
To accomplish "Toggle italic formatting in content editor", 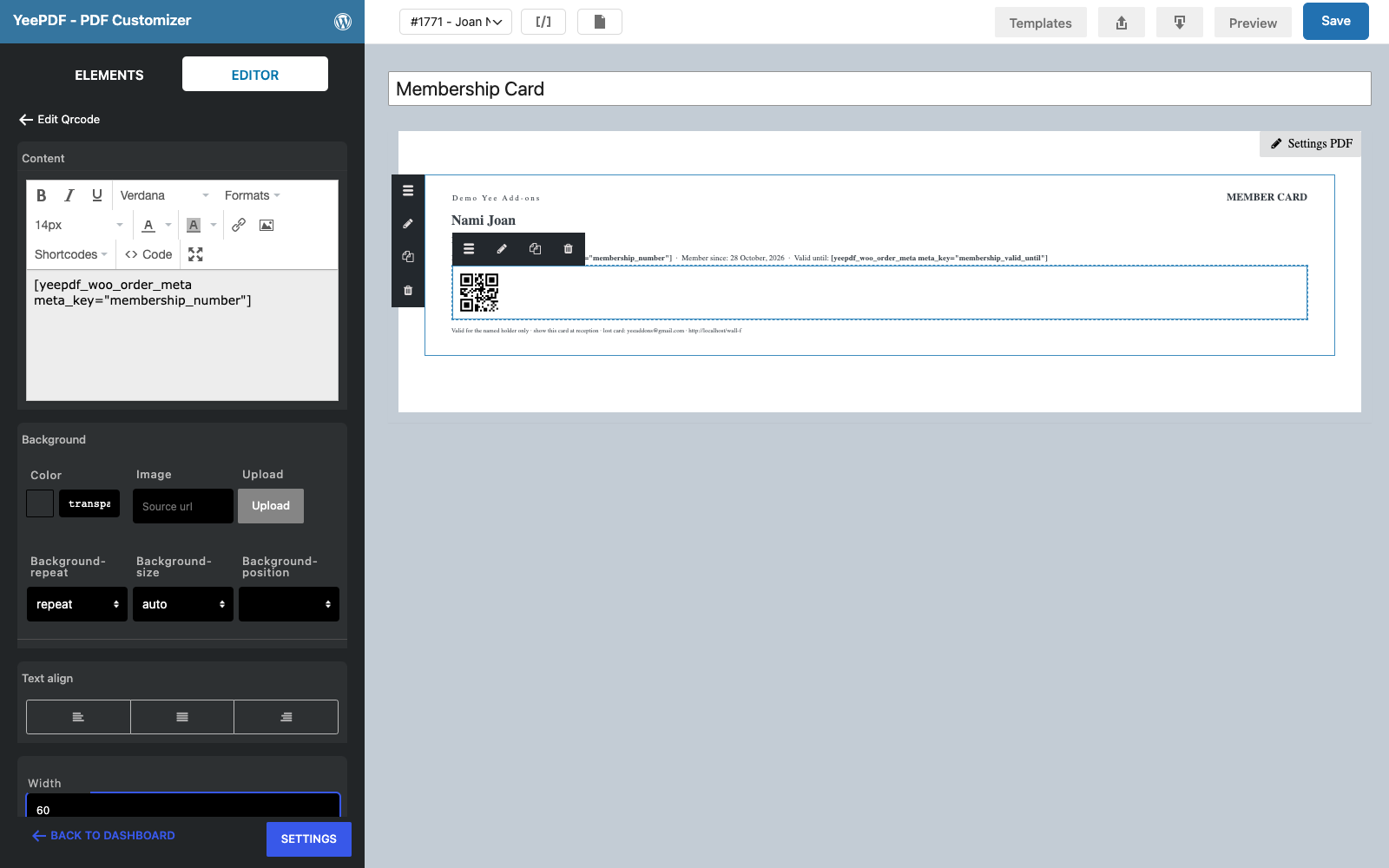I will [x=69, y=195].
